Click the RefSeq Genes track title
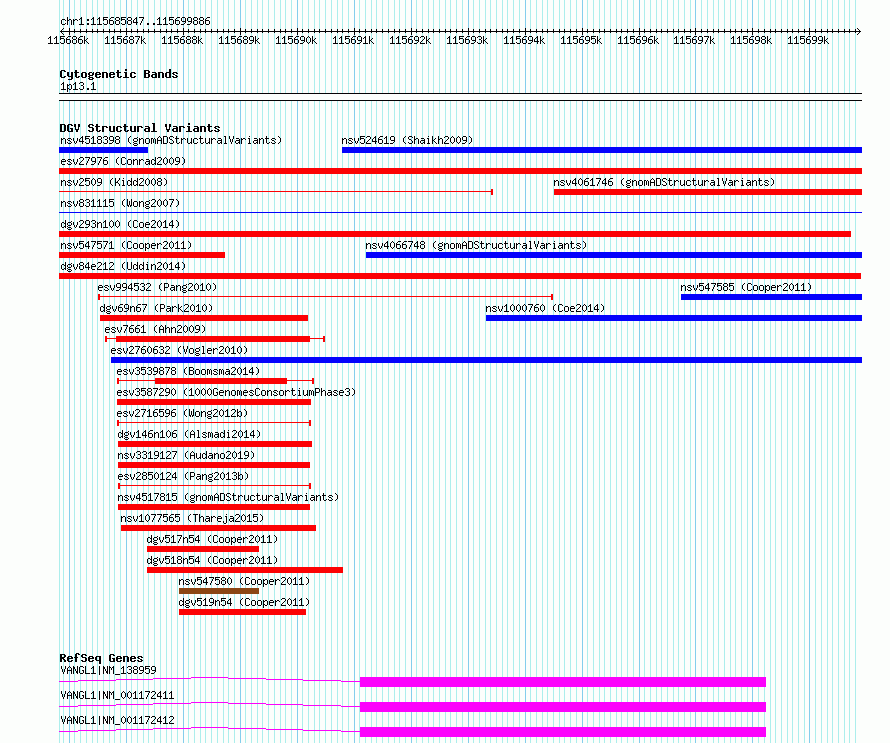Image resolution: width=890 pixels, height=743 pixels. tap(101, 658)
